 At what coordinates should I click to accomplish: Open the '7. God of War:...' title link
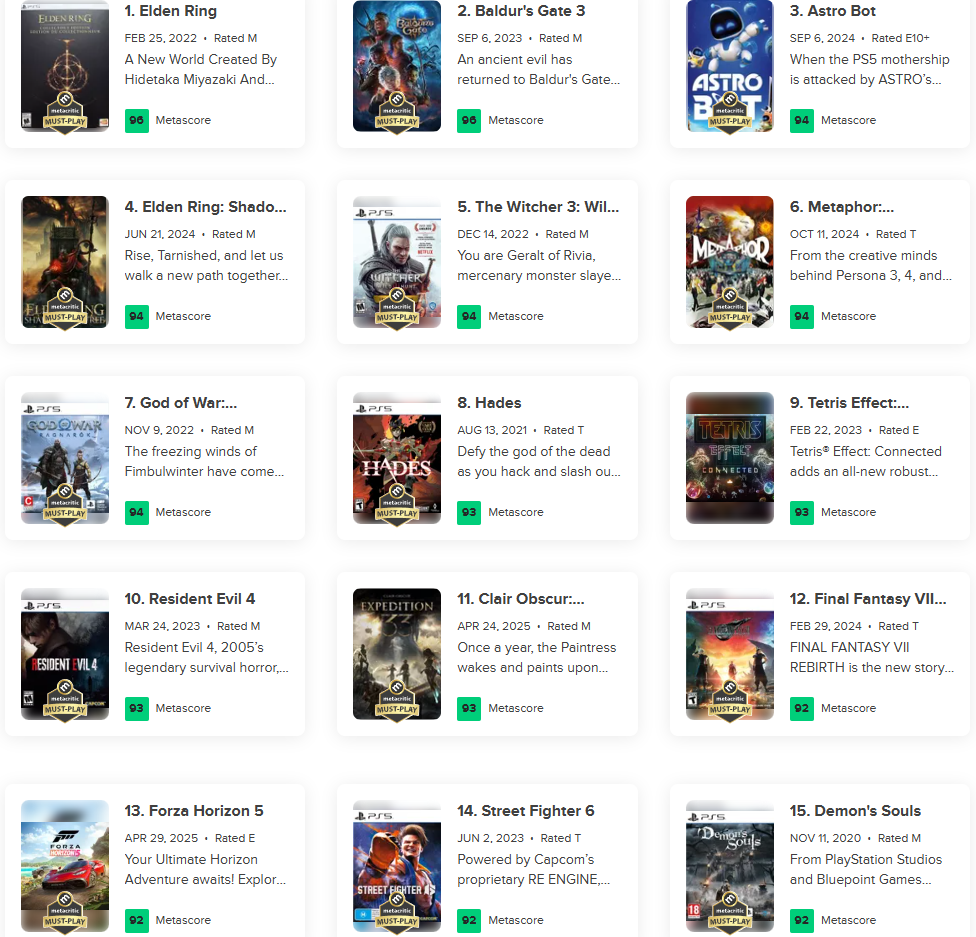(181, 403)
